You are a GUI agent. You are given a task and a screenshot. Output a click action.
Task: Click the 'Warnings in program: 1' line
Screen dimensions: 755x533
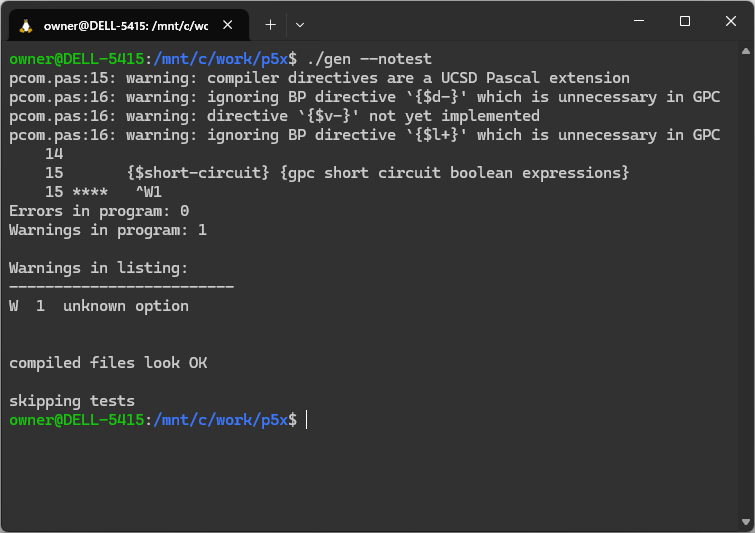coord(108,230)
